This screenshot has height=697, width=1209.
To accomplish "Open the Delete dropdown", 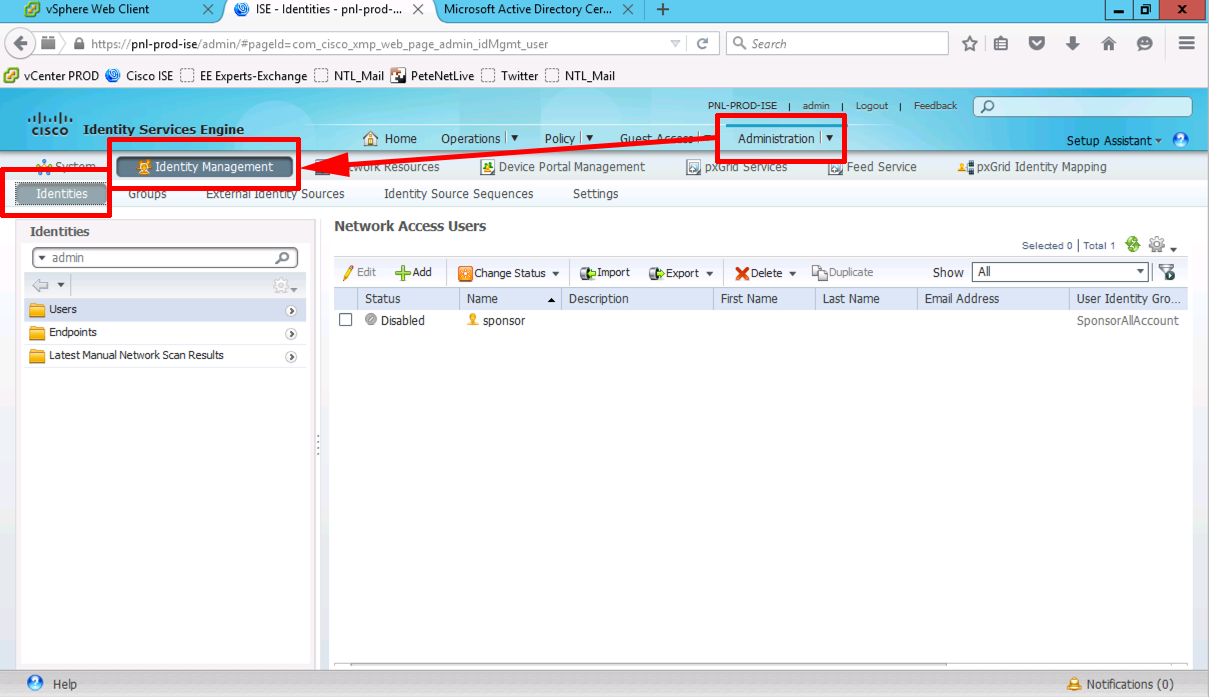I will 765,273.
